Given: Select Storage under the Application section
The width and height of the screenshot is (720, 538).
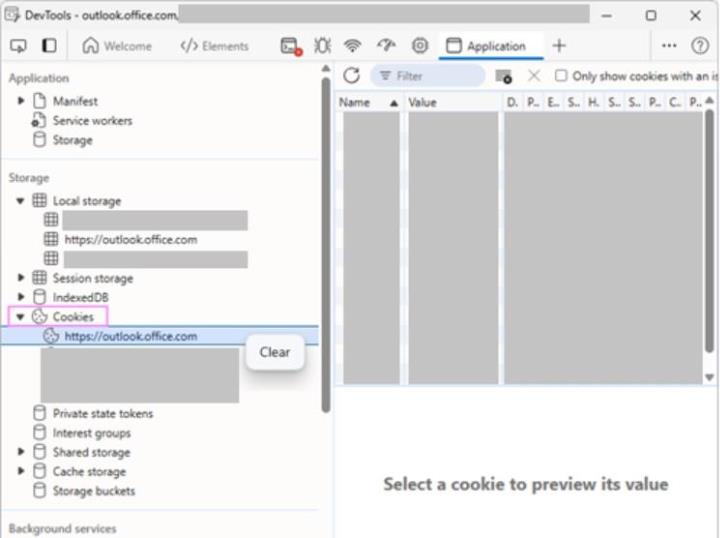Looking at the screenshot, I should [x=73, y=140].
